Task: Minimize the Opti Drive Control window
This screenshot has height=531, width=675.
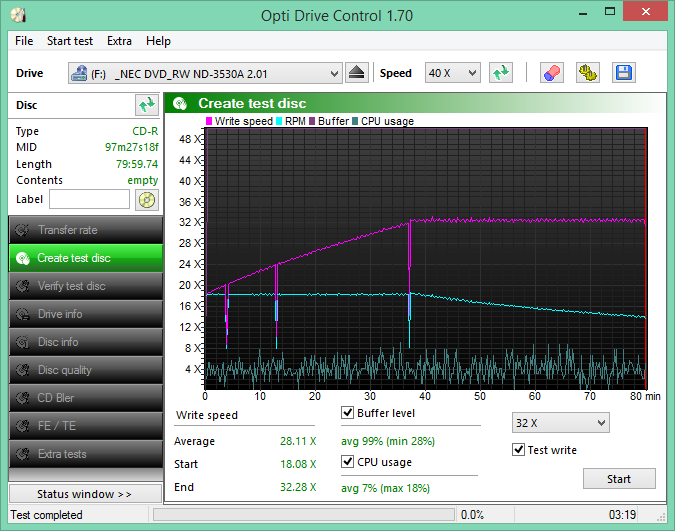Action: (583, 12)
